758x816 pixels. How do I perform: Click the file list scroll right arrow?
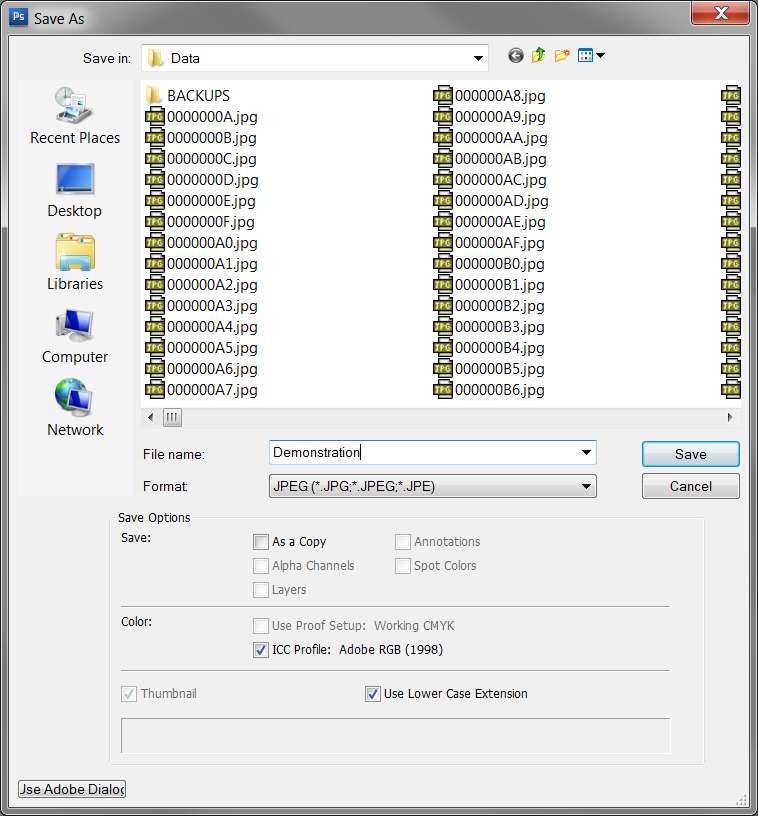pyautogui.click(x=730, y=417)
